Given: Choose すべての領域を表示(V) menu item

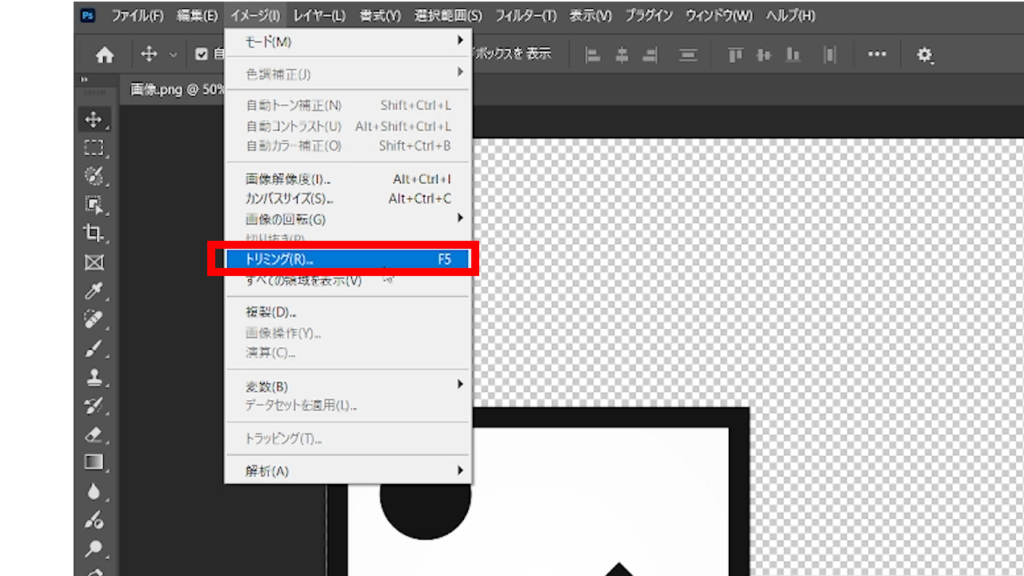Looking at the screenshot, I should pyautogui.click(x=348, y=280).
